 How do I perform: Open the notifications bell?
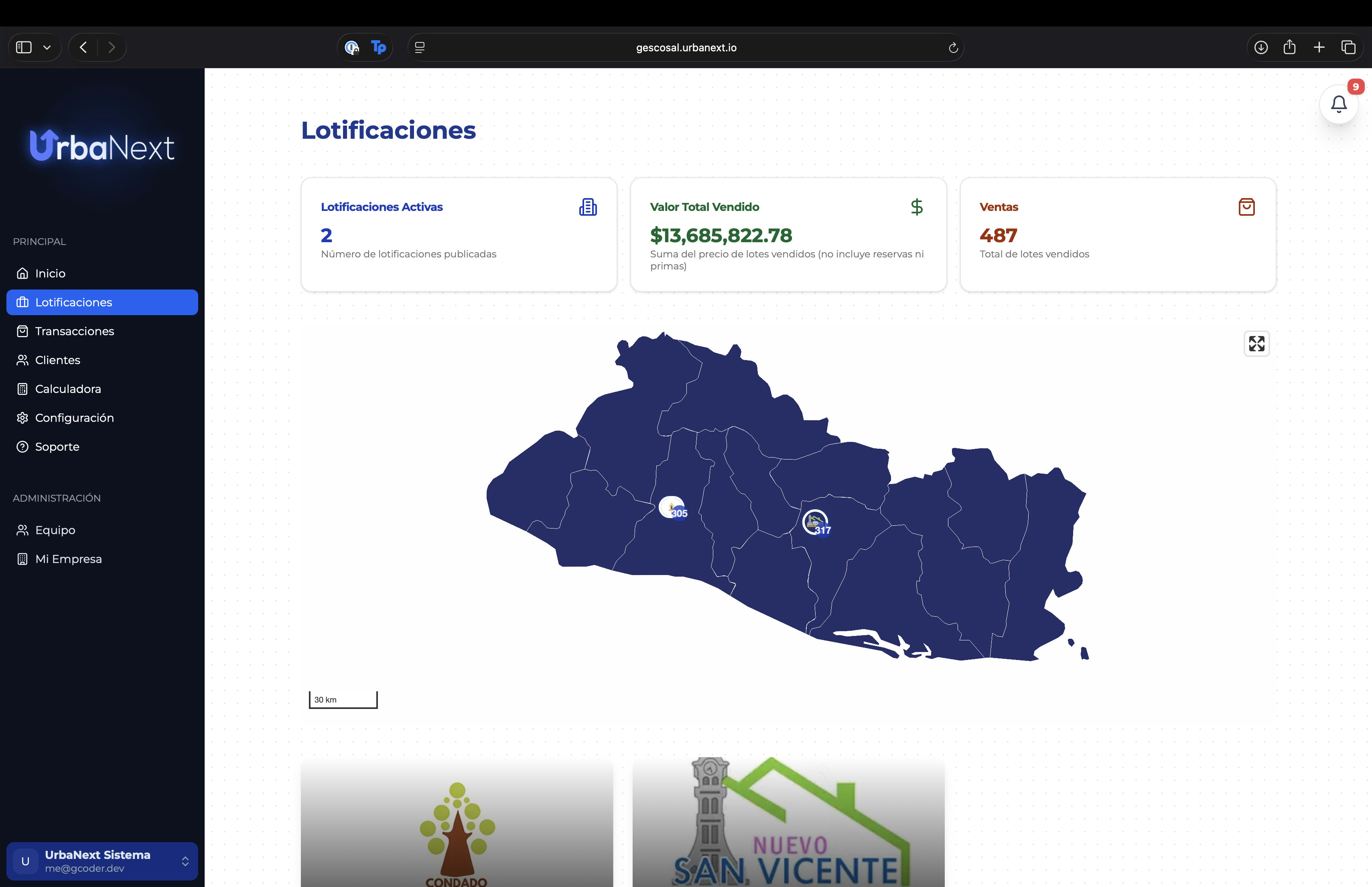(1339, 104)
